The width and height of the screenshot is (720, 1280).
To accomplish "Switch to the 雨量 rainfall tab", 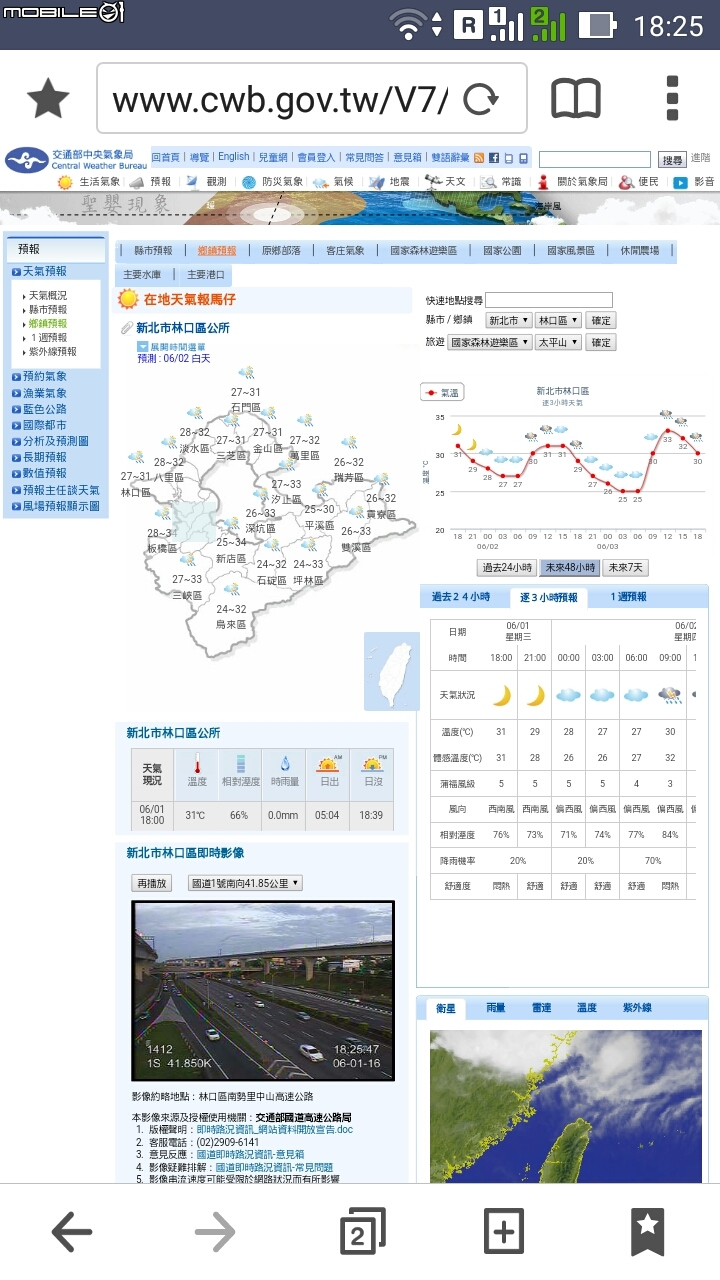I will click(x=496, y=1008).
